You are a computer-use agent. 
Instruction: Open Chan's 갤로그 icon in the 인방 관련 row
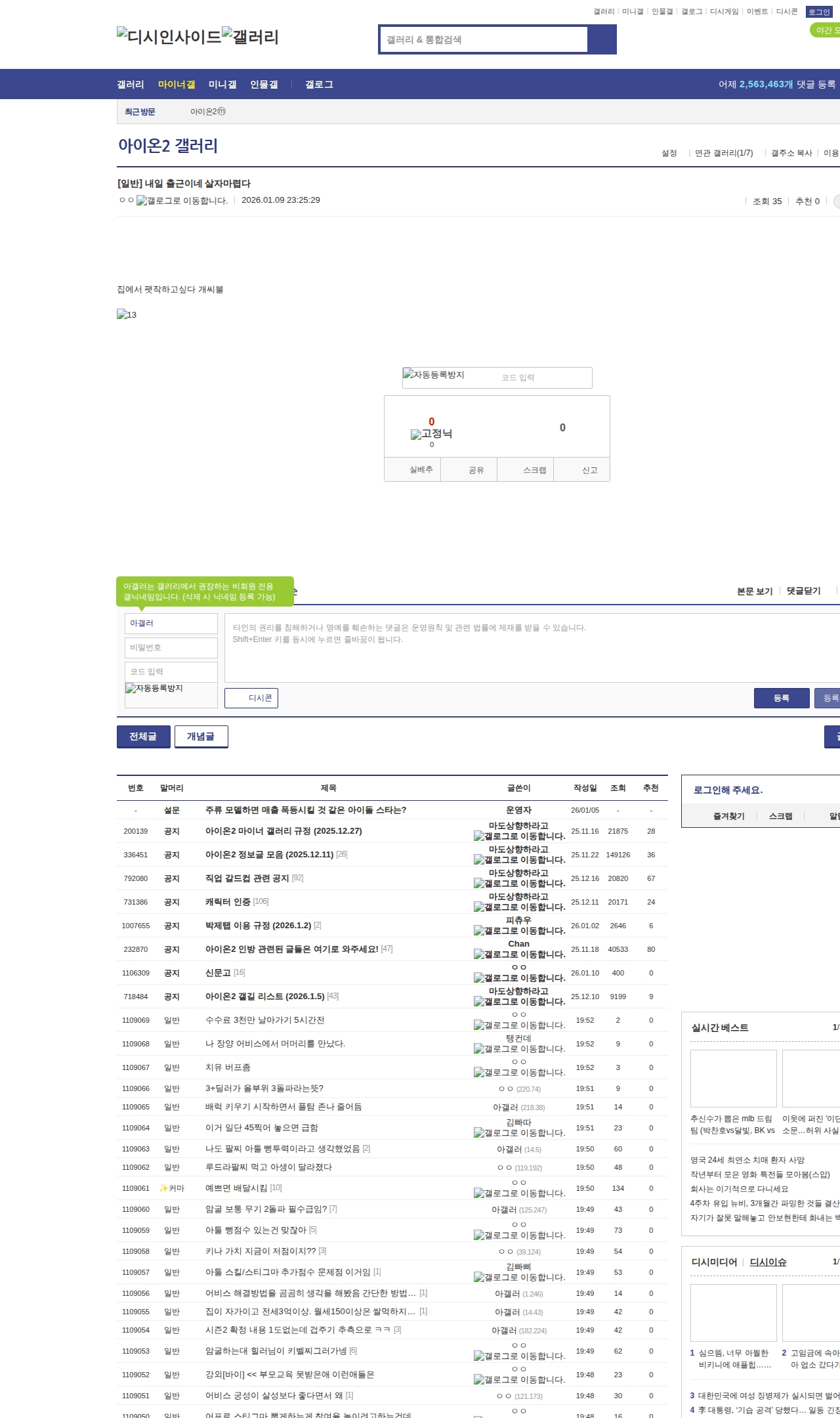[519, 955]
